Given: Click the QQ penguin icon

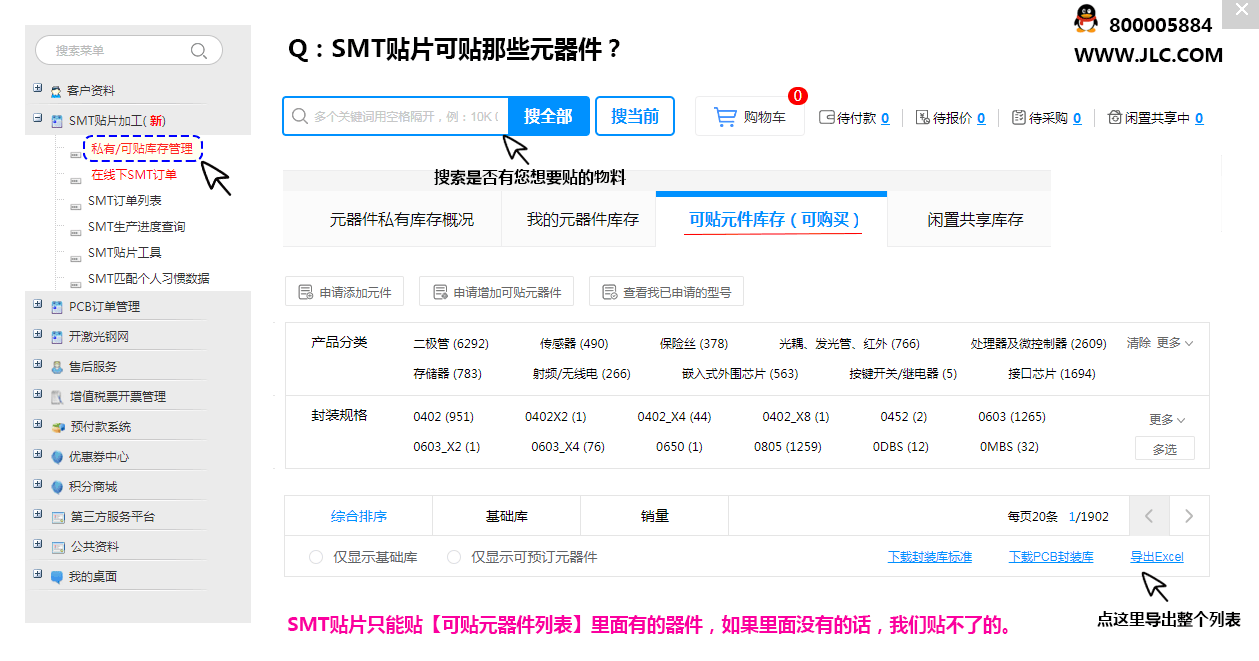Looking at the screenshot, I should (1085, 20).
